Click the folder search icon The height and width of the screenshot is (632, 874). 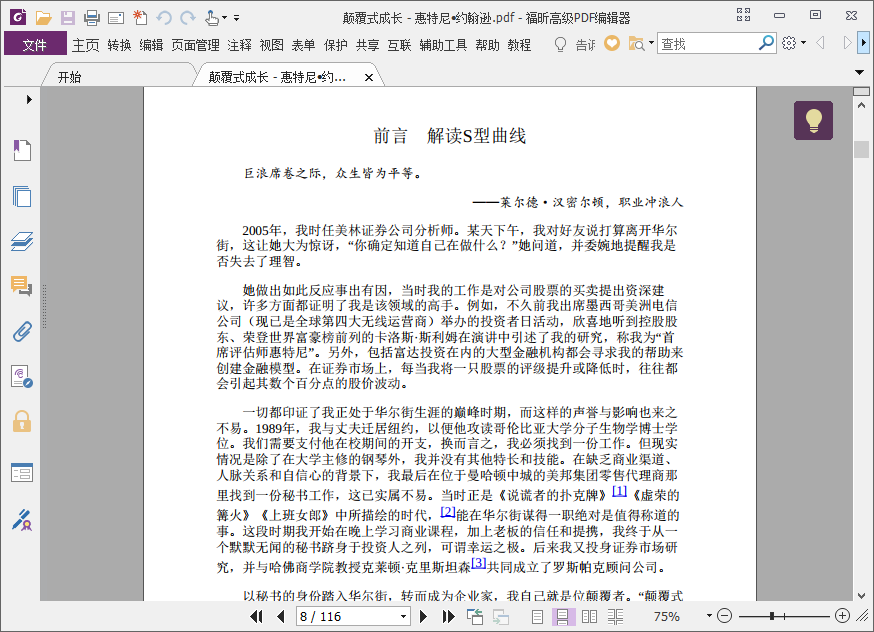point(636,43)
